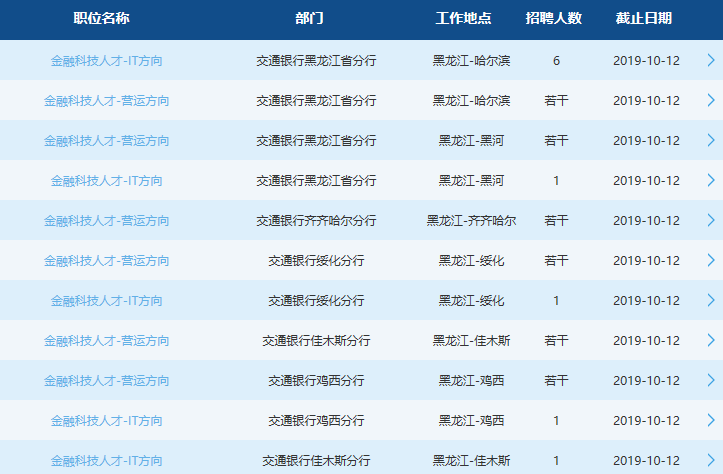
Task: Expand the chevron arrow on the 鸡西 IT方向 row
Action: click(711, 420)
